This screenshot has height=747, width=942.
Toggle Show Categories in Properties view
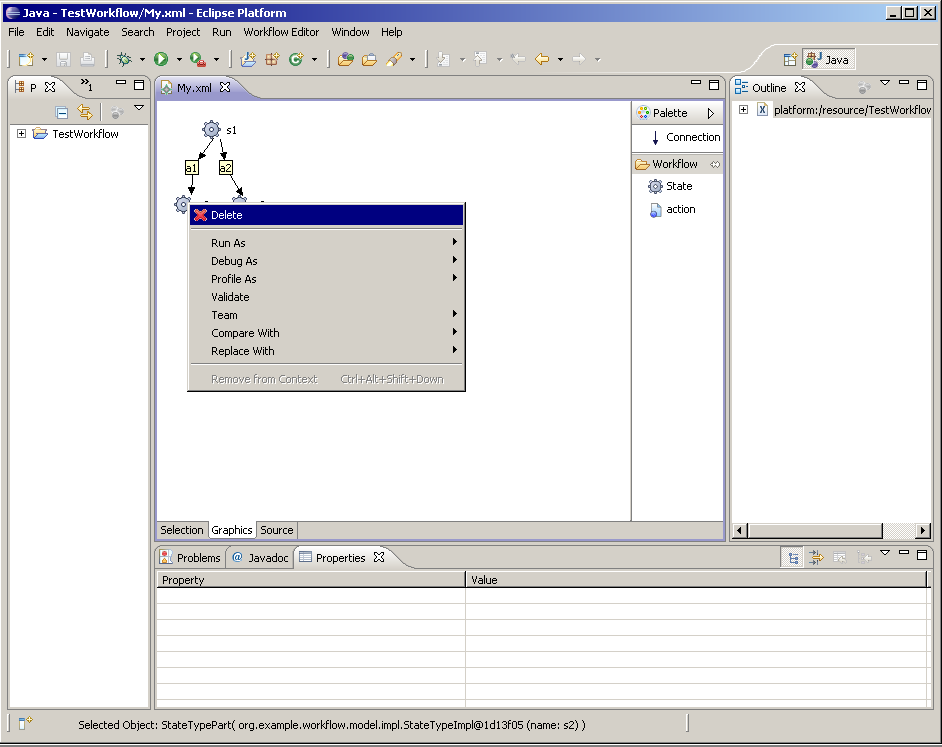coord(792,558)
